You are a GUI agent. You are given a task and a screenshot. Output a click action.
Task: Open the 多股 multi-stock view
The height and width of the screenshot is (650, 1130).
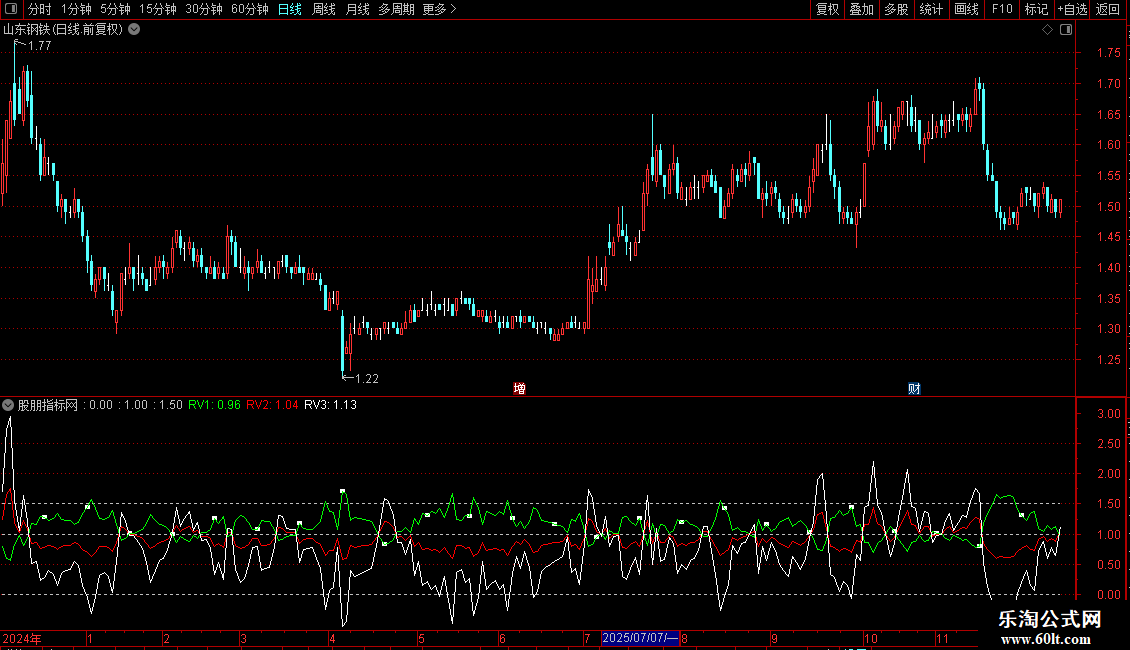click(897, 9)
